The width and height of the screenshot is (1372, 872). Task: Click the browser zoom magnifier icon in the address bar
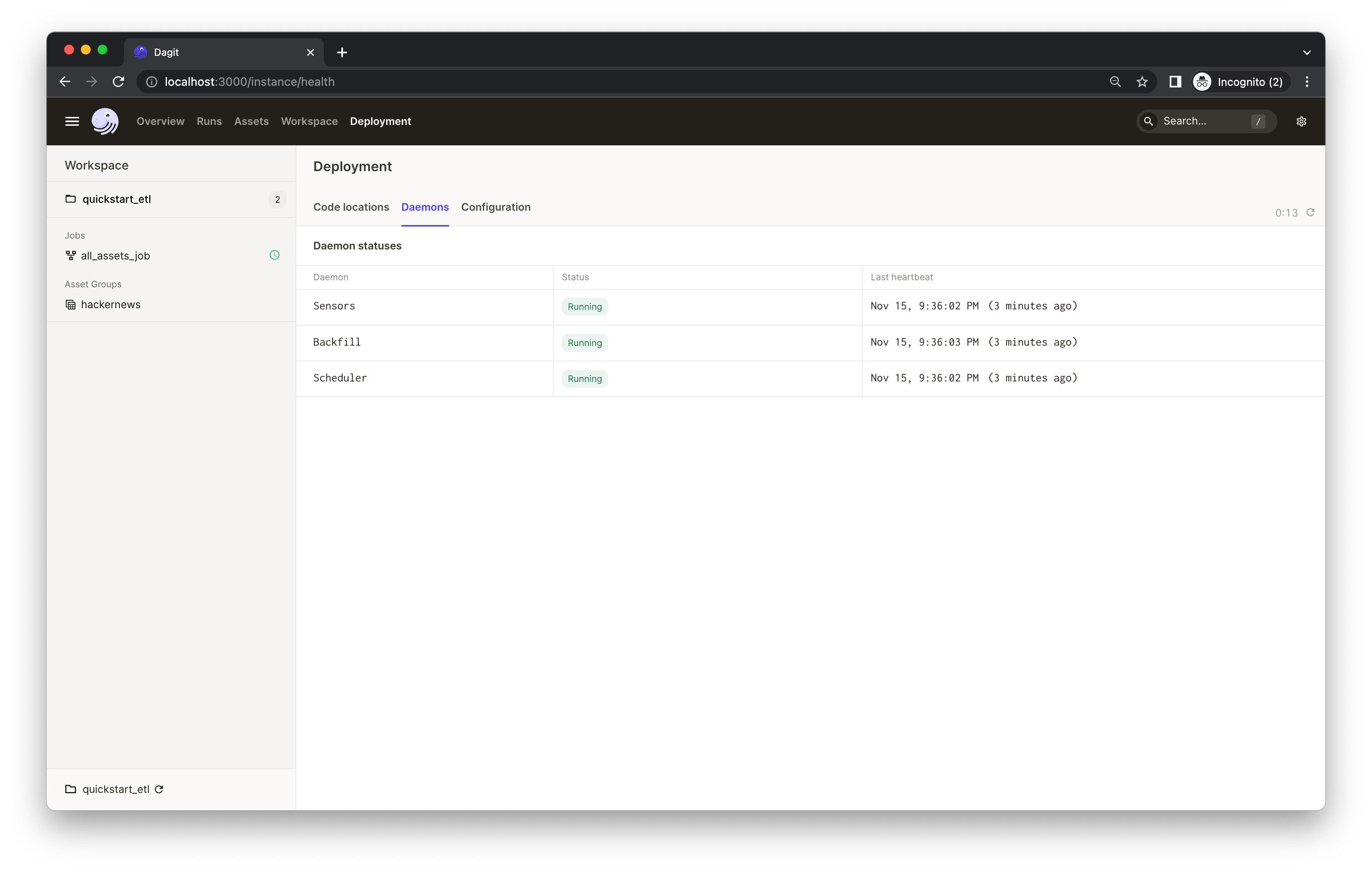pos(1115,82)
